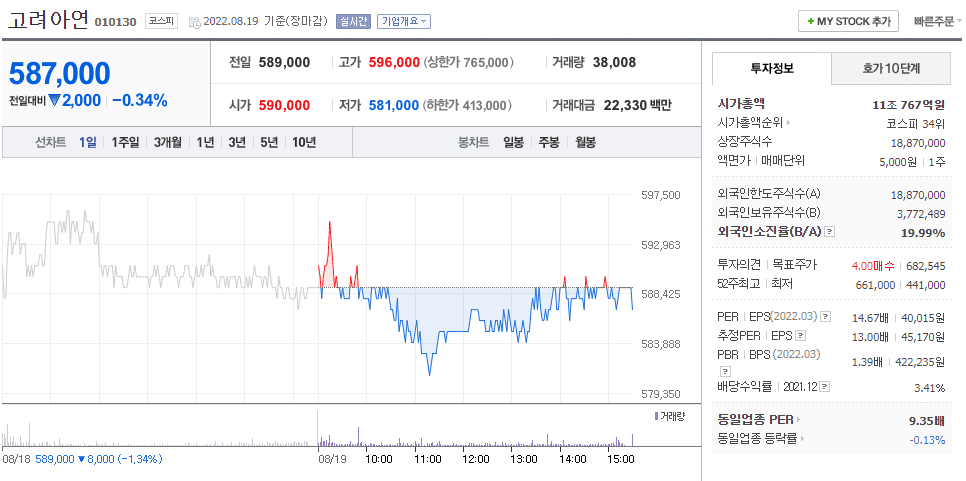Select the 1년 line chart period
This screenshot has width=966, height=481.
point(205,142)
